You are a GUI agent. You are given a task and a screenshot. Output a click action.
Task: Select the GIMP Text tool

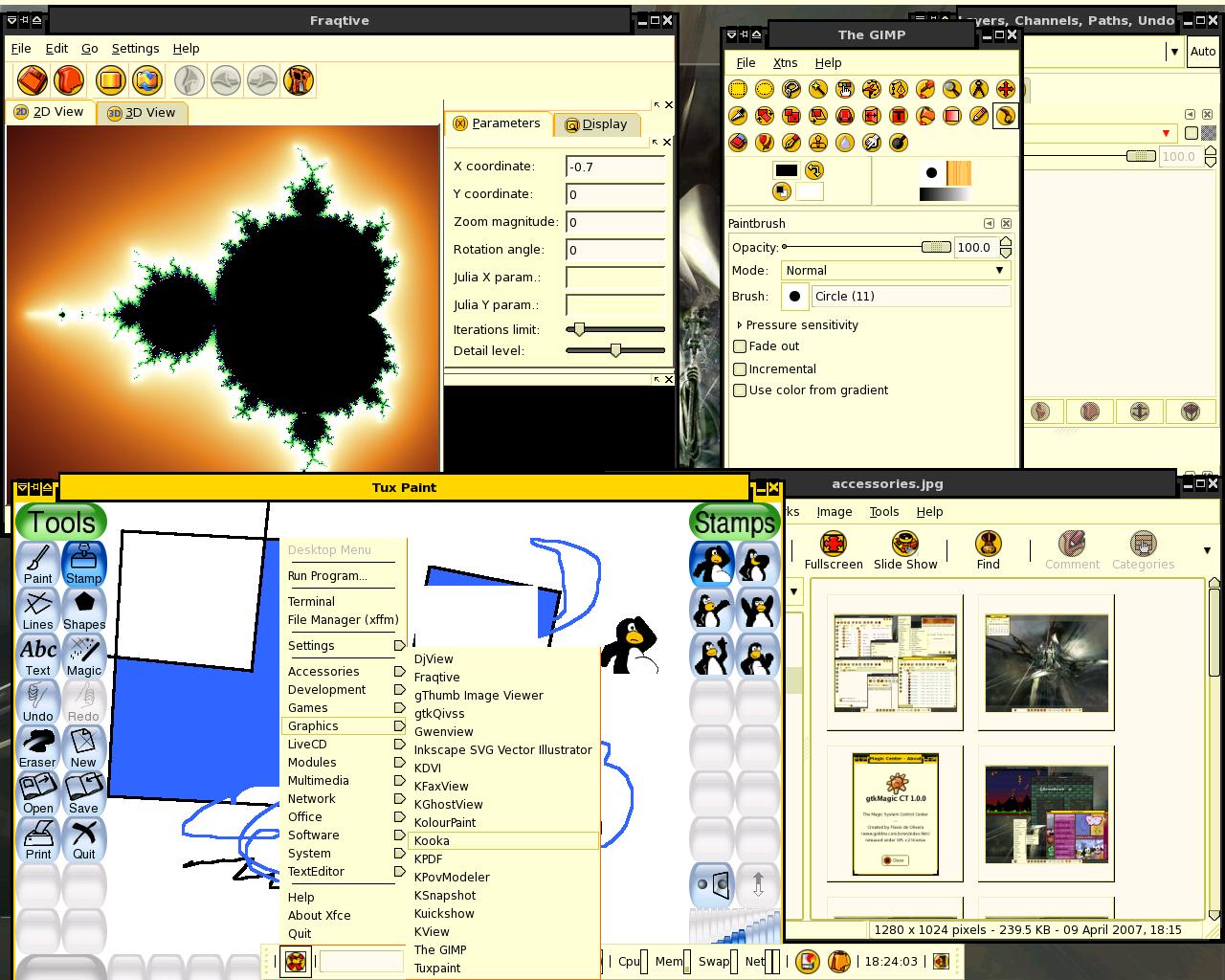pyautogui.click(x=899, y=116)
